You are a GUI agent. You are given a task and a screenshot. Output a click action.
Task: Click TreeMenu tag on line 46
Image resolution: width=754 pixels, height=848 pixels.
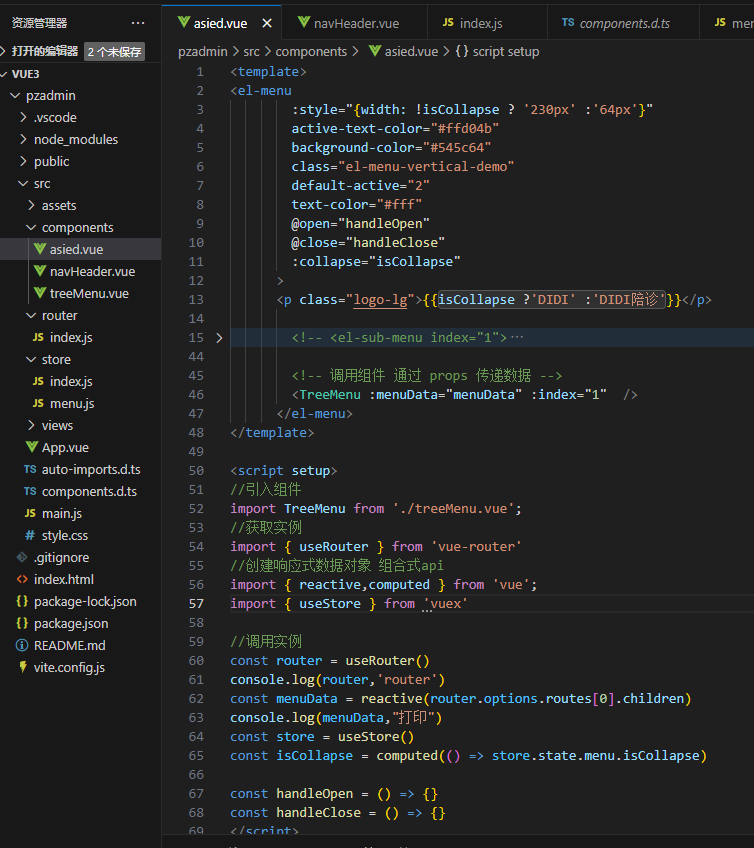pyautogui.click(x=330, y=395)
